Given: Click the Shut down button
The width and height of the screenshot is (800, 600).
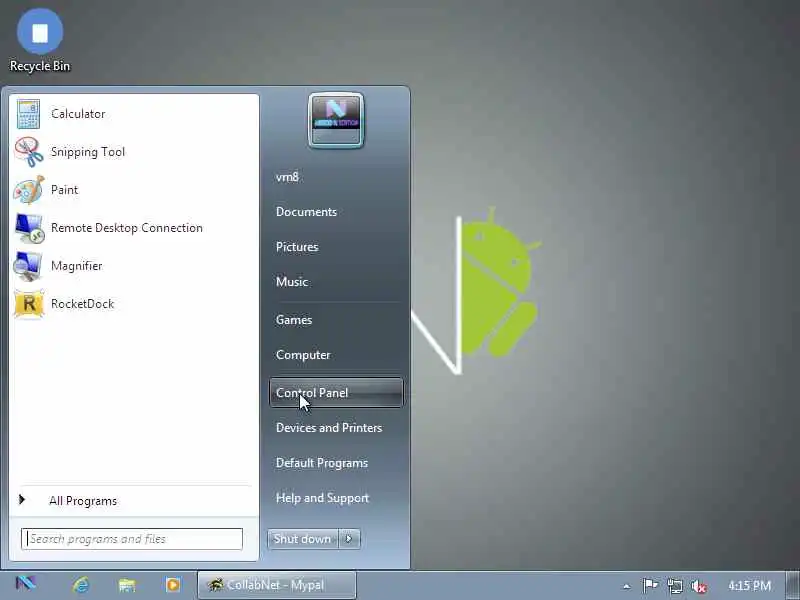Looking at the screenshot, I should click(302, 539).
